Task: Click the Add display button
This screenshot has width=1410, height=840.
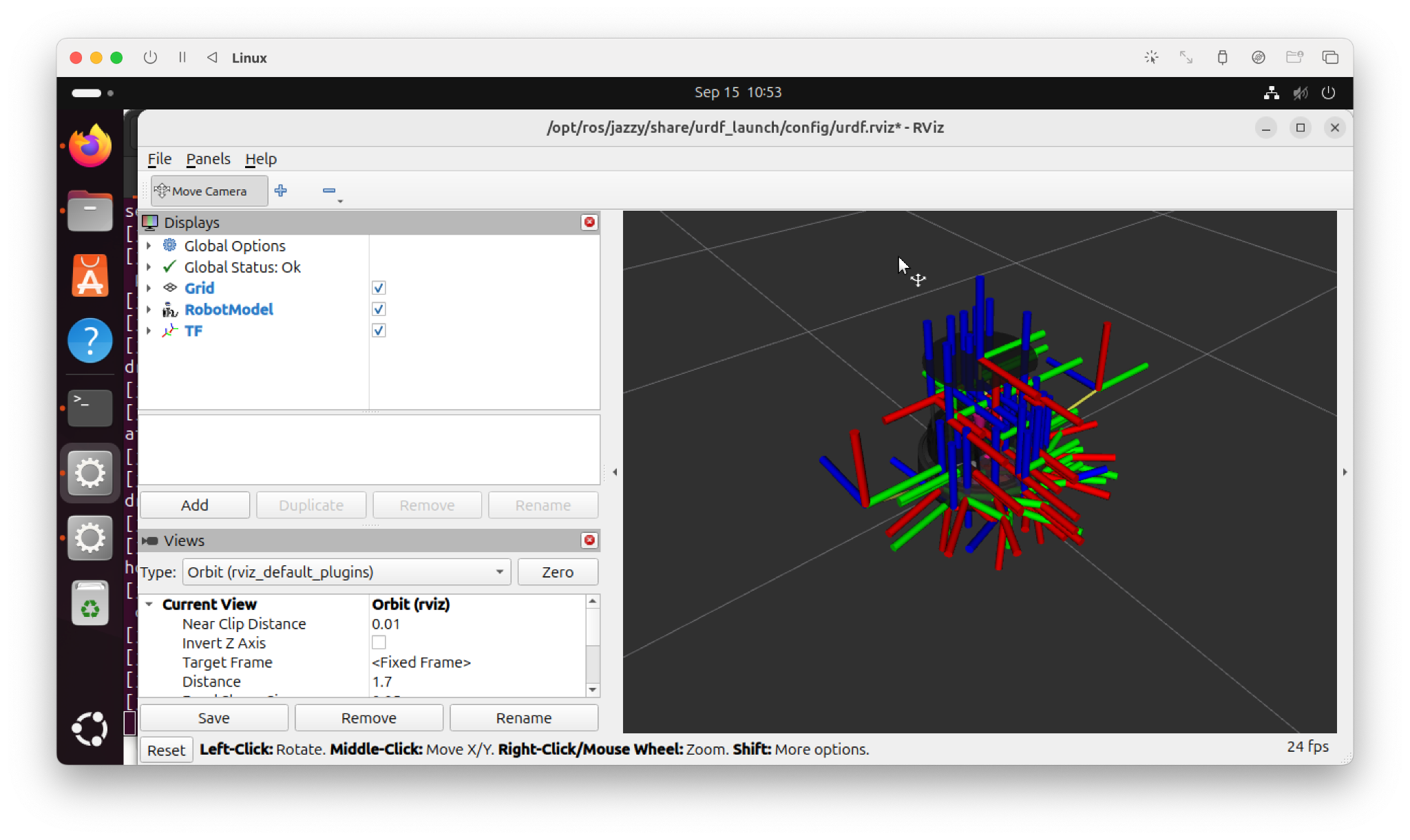Action: [x=195, y=505]
